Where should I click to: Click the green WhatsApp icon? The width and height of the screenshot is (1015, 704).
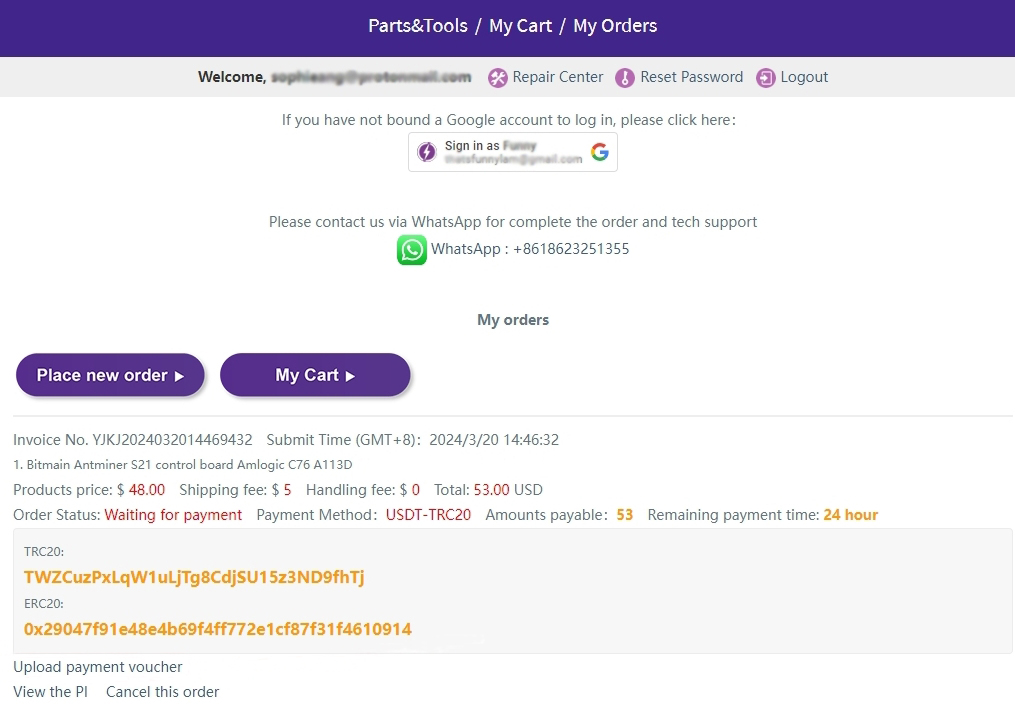click(x=412, y=249)
